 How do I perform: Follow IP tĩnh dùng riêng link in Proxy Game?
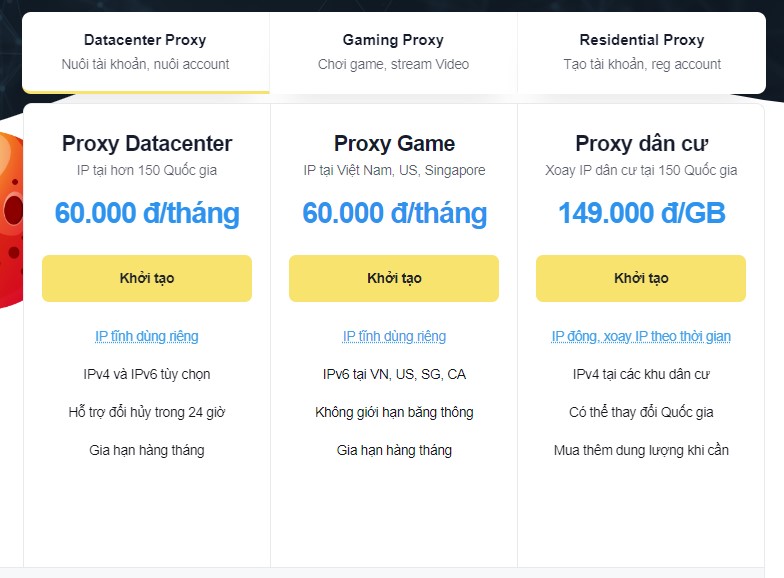(x=394, y=336)
